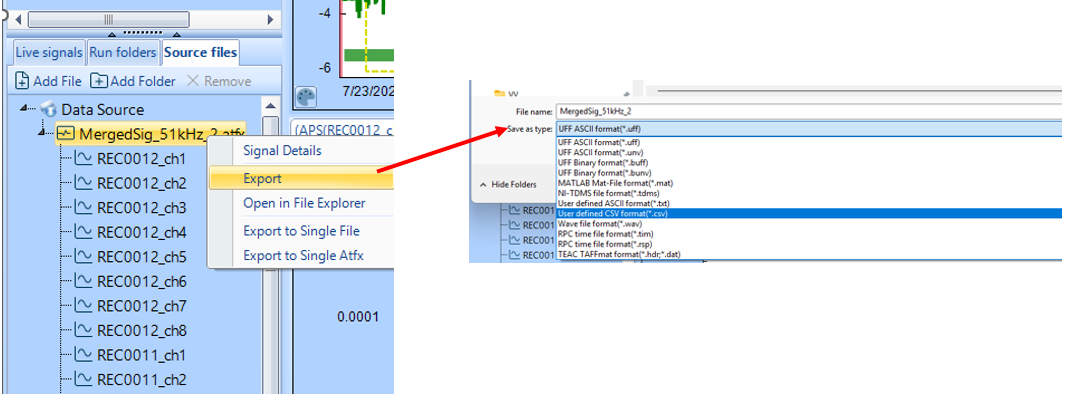This screenshot has width=1067, height=401.
Task: Click the Add Folder button
Action: coord(133,81)
